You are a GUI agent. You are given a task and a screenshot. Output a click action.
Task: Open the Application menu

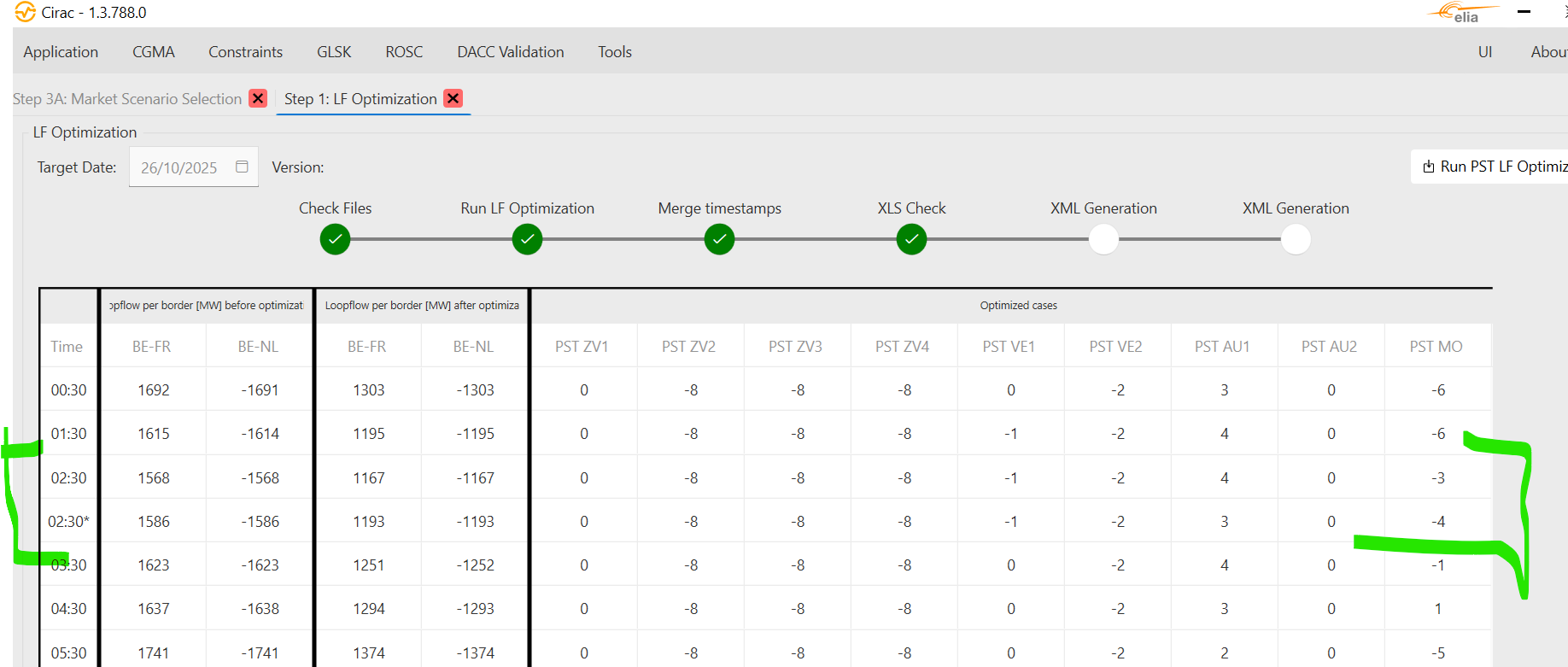(61, 52)
